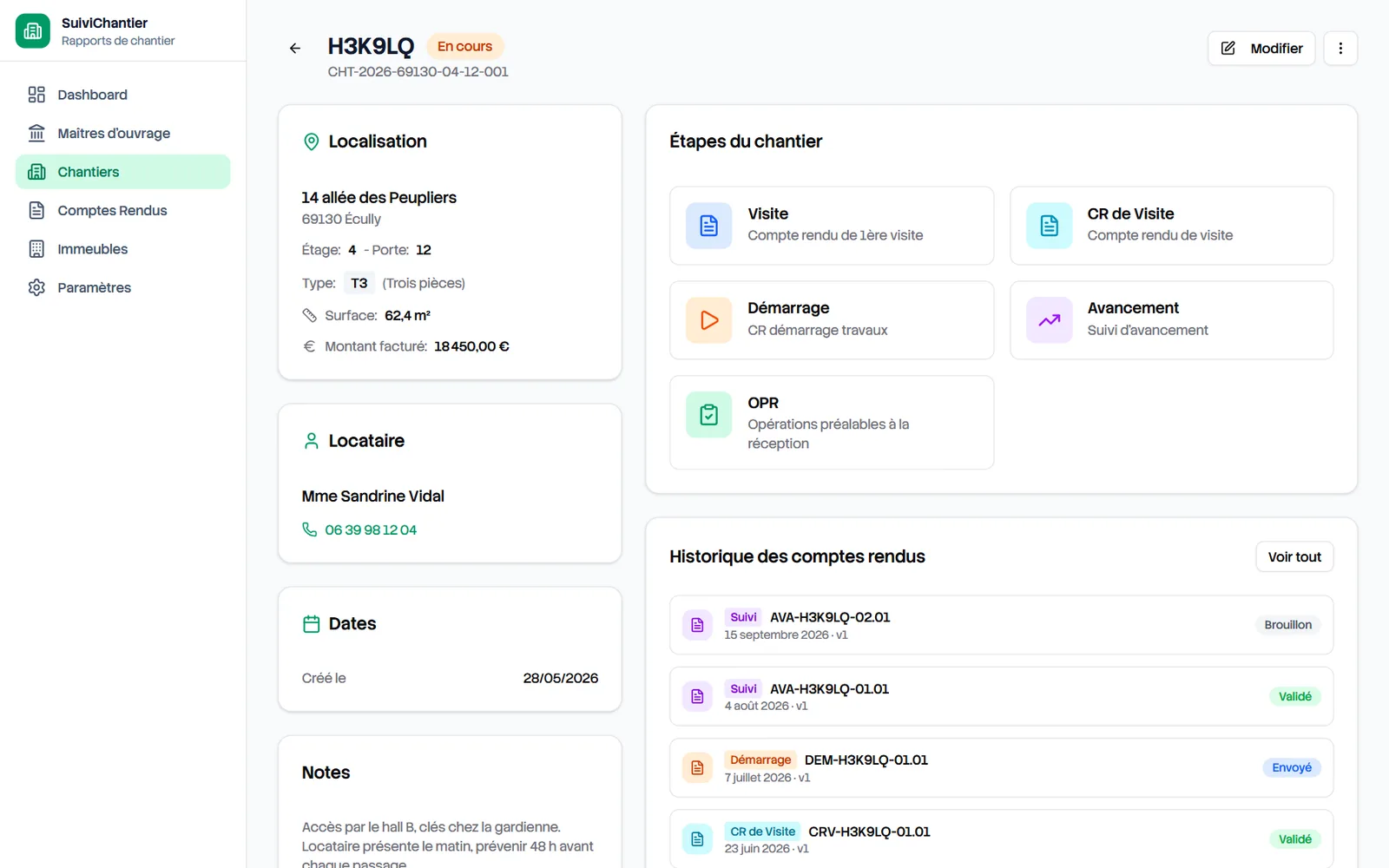This screenshot has height=868, width=1389.
Task: Open Dashboard from the sidebar
Action: [x=123, y=95]
